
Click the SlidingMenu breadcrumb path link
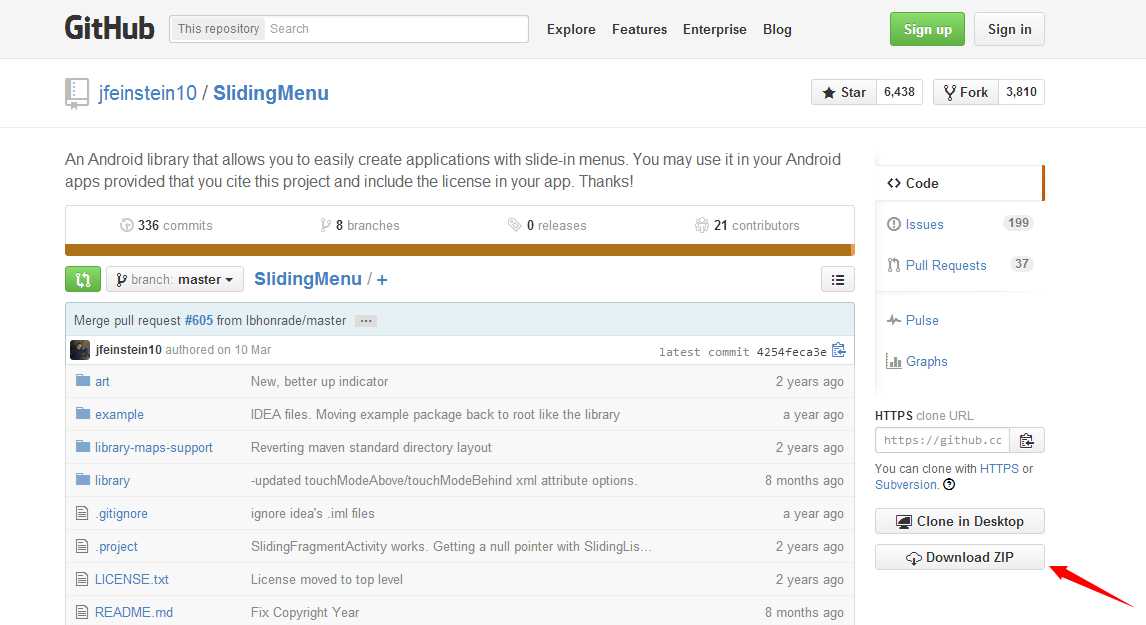pyautogui.click(x=308, y=279)
